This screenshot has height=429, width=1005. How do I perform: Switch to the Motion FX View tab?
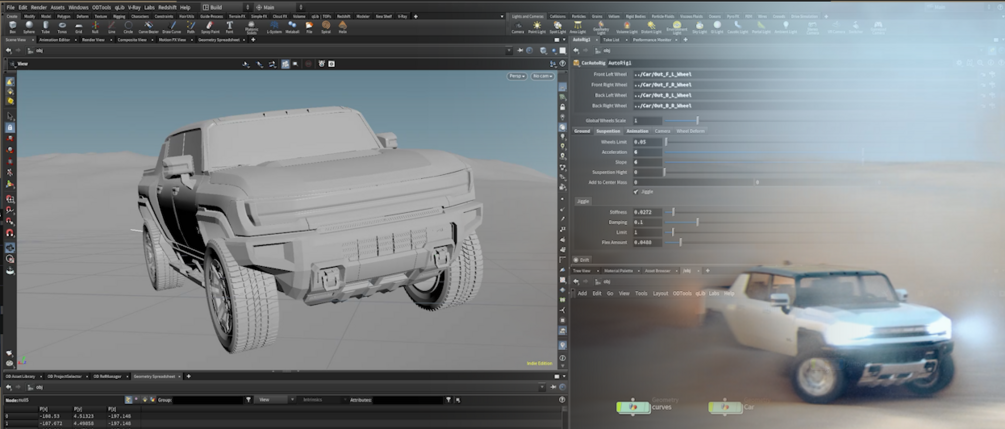(172, 40)
